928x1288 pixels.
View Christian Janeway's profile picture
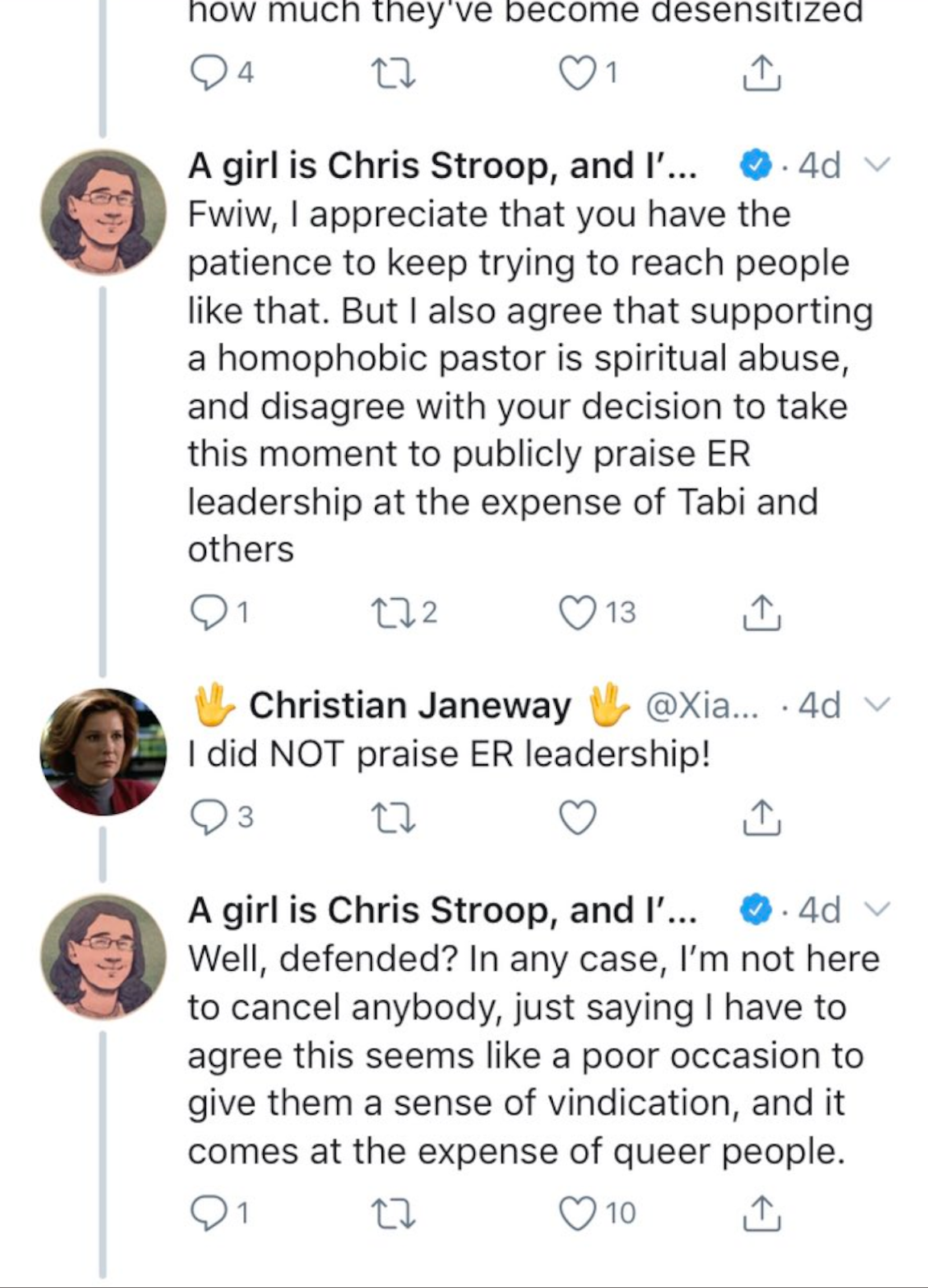click(x=103, y=751)
